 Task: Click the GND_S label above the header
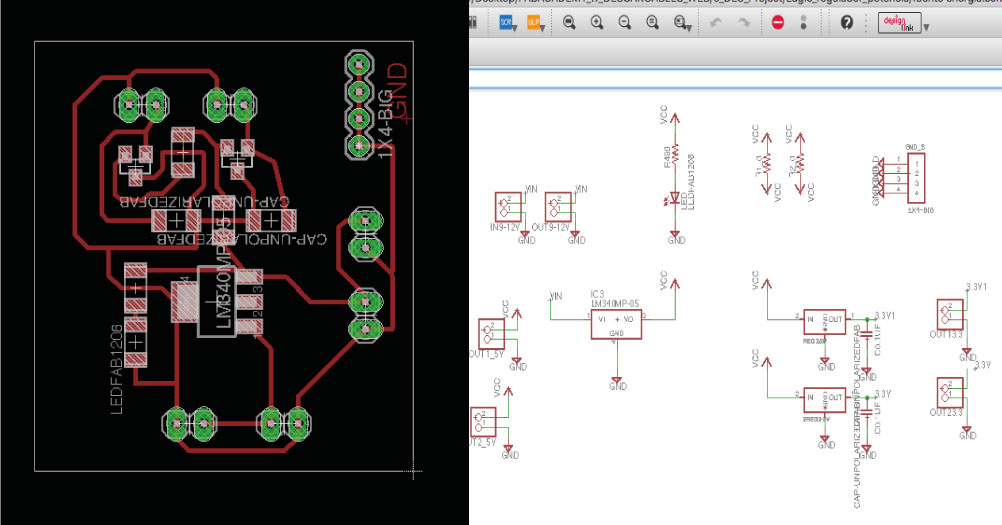point(915,147)
